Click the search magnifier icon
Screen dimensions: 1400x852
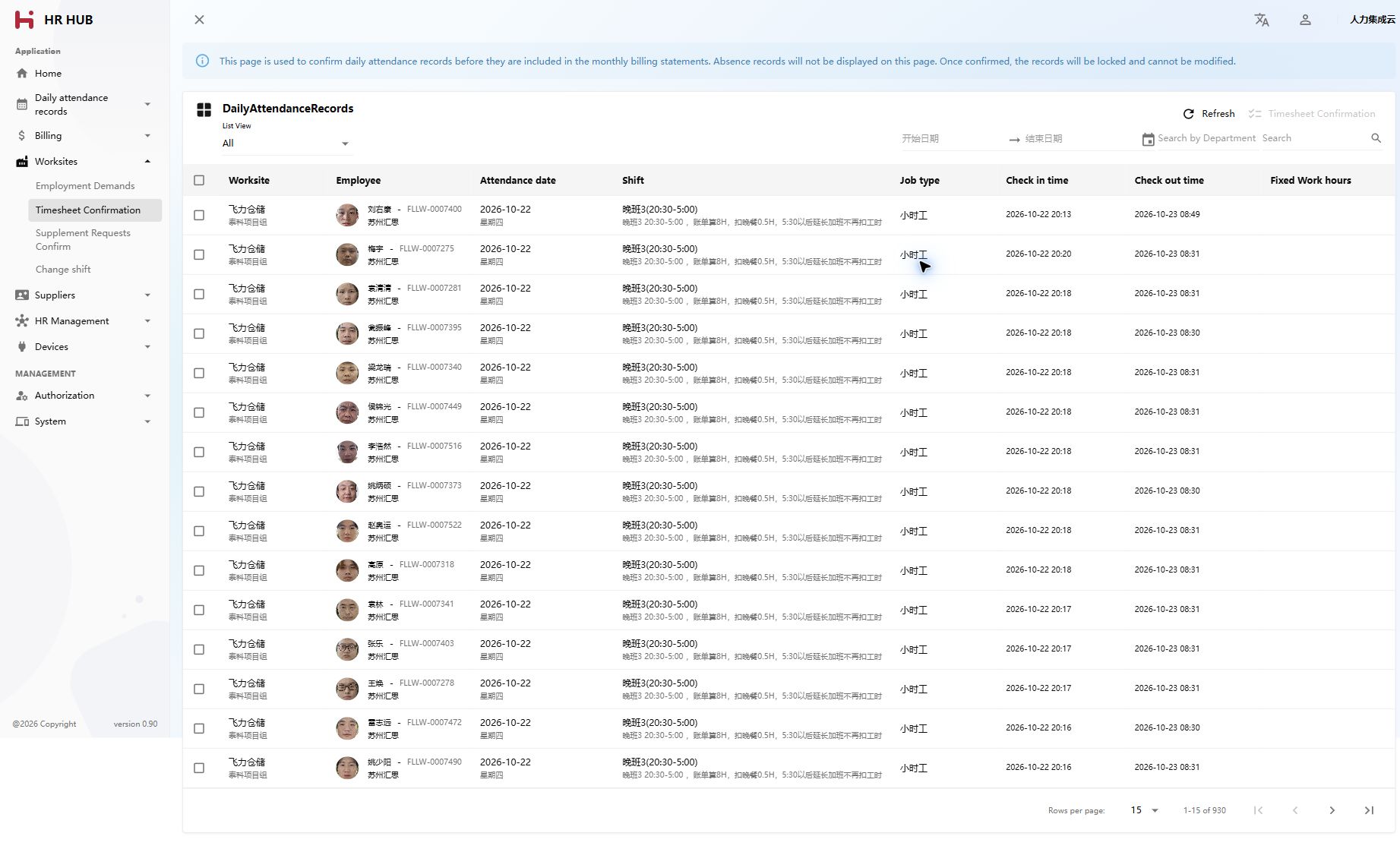(1376, 138)
